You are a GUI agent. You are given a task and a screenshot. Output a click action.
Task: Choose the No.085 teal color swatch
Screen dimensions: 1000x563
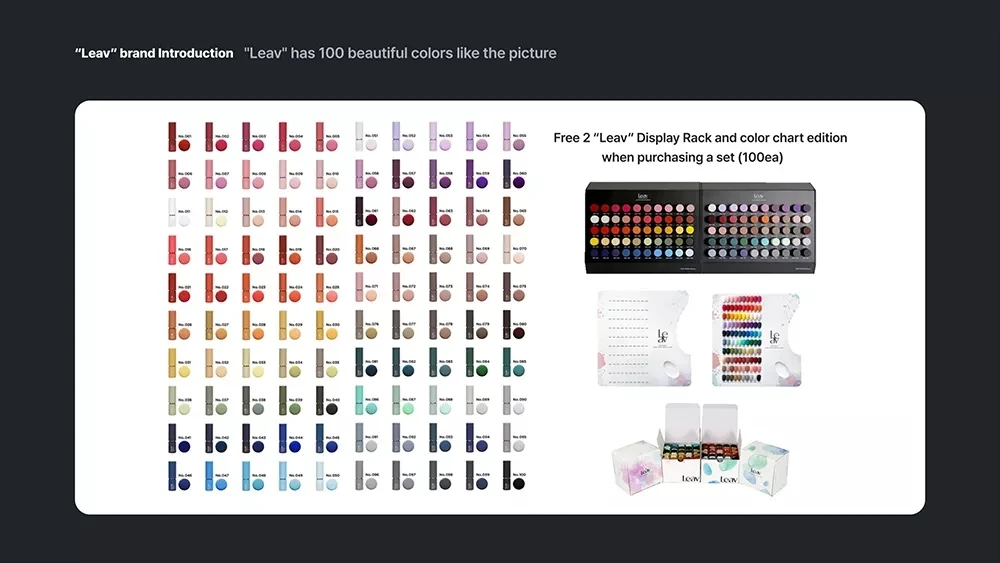click(519, 371)
